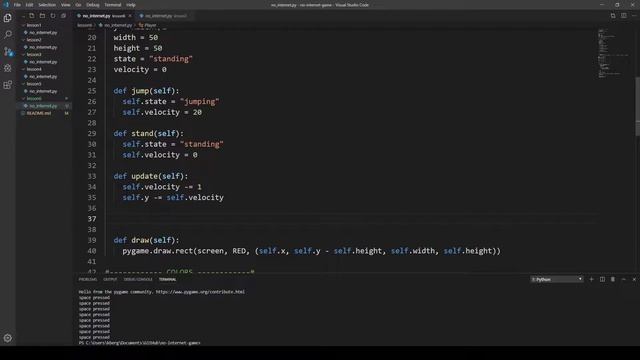Viewport: 640px width, 360px height.
Task: Click the New Folder icon in Explorer
Action: [x=42, y=16]
